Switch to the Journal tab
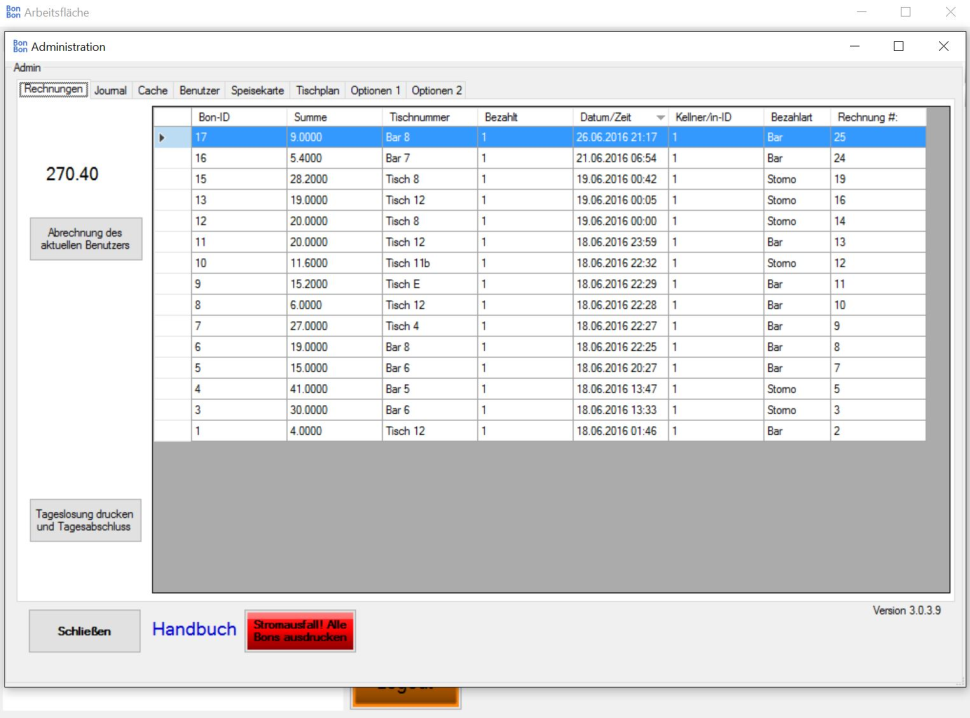The height and width of the screenshot is (718, 970). point(110,90)
